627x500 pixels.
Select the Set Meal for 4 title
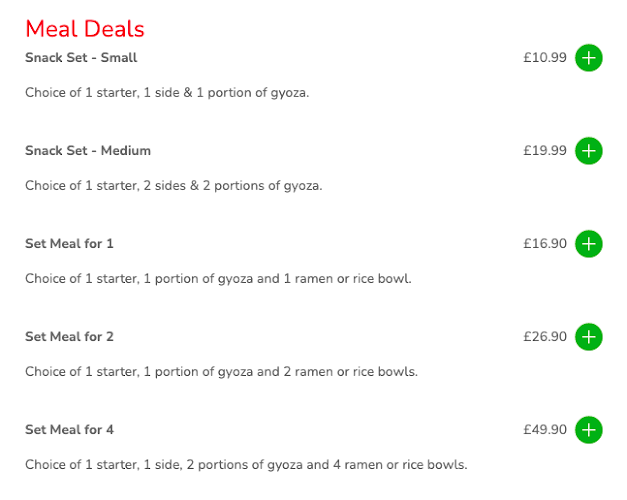pyautogui.click(x=70, y=430)
